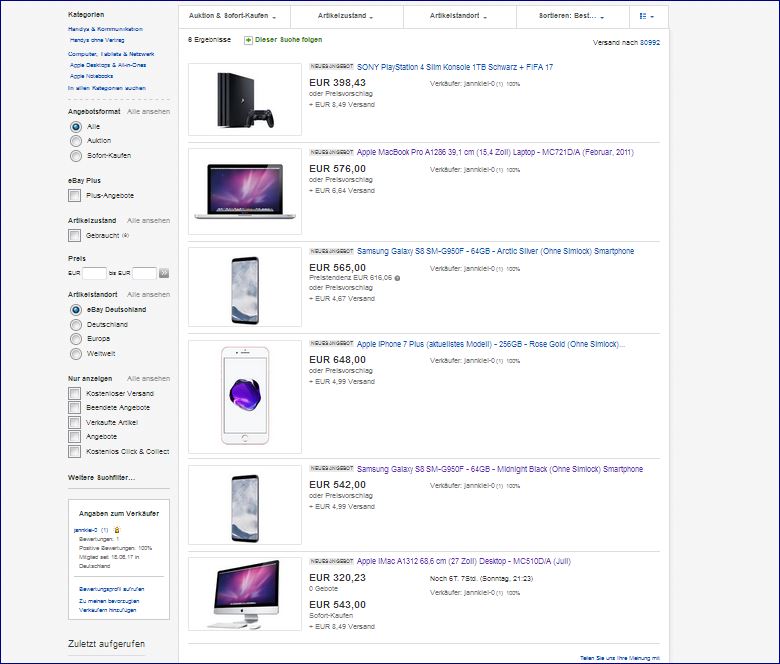Choose the eBay Deutschland location radio
The width and height of the screenshot is (780, 664).
(76, 310)
